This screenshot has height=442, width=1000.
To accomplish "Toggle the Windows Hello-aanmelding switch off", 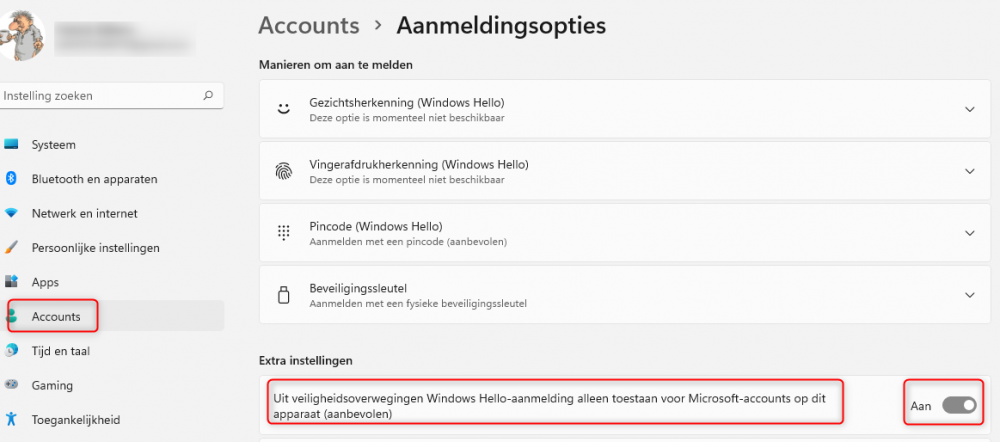I will pyautogui.click(x=958, y=405).
